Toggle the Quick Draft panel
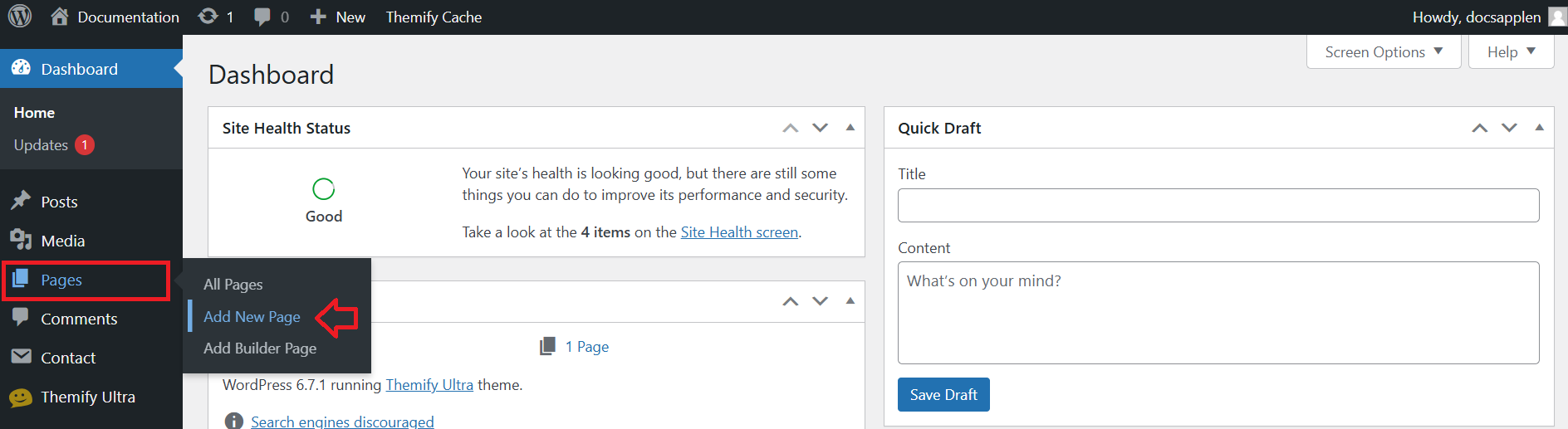1568x429 pixels. 1539,128
